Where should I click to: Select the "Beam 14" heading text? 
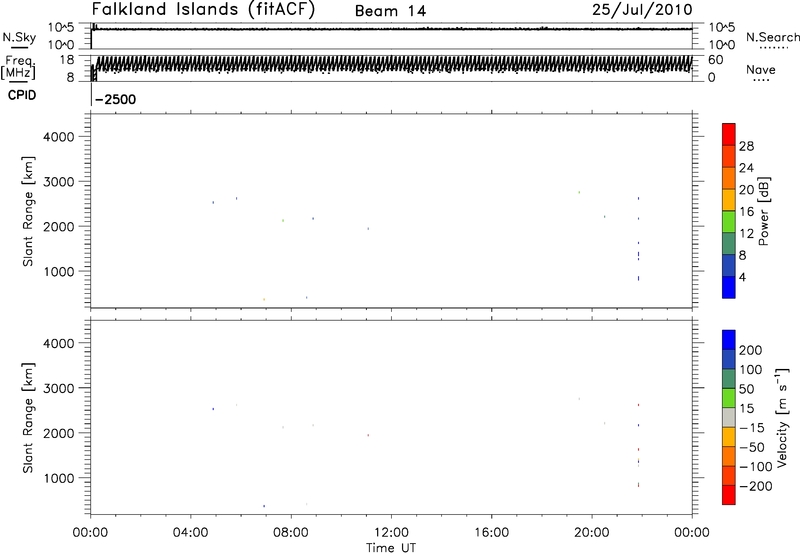[x=390, y=11]
